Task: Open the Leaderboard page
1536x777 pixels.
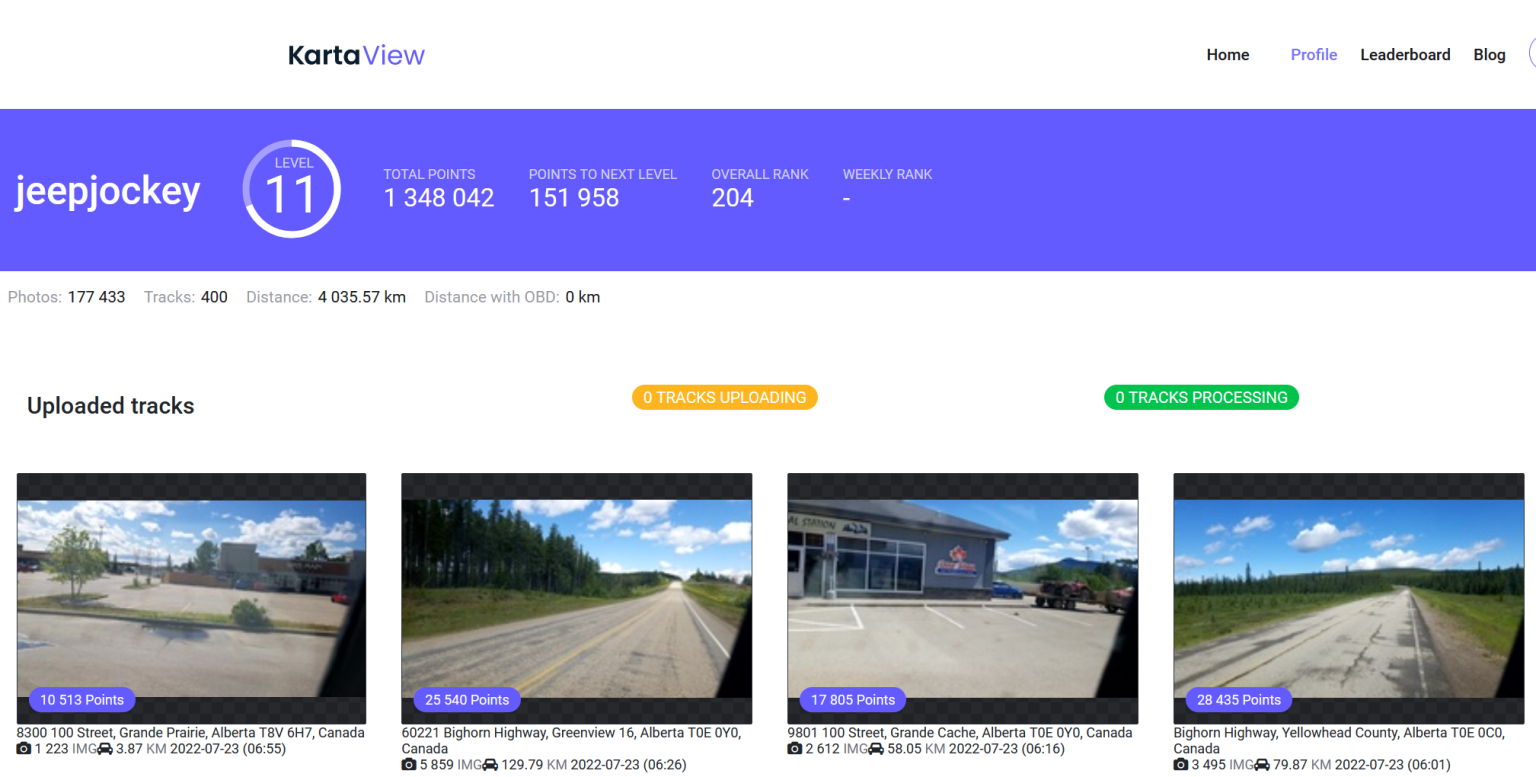Action: pyautogui.click(x=1405, y=55)
